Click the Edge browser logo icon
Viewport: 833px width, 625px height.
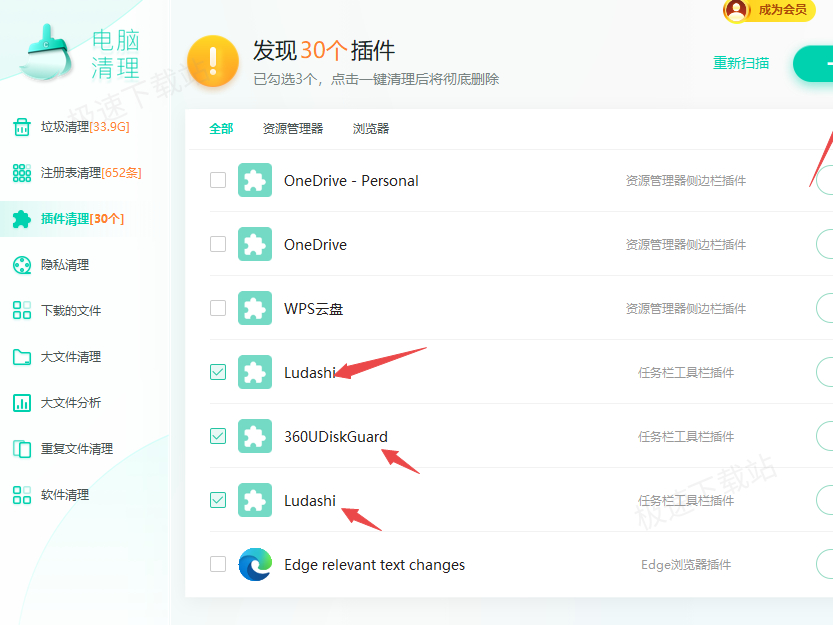tap(255, 564)
